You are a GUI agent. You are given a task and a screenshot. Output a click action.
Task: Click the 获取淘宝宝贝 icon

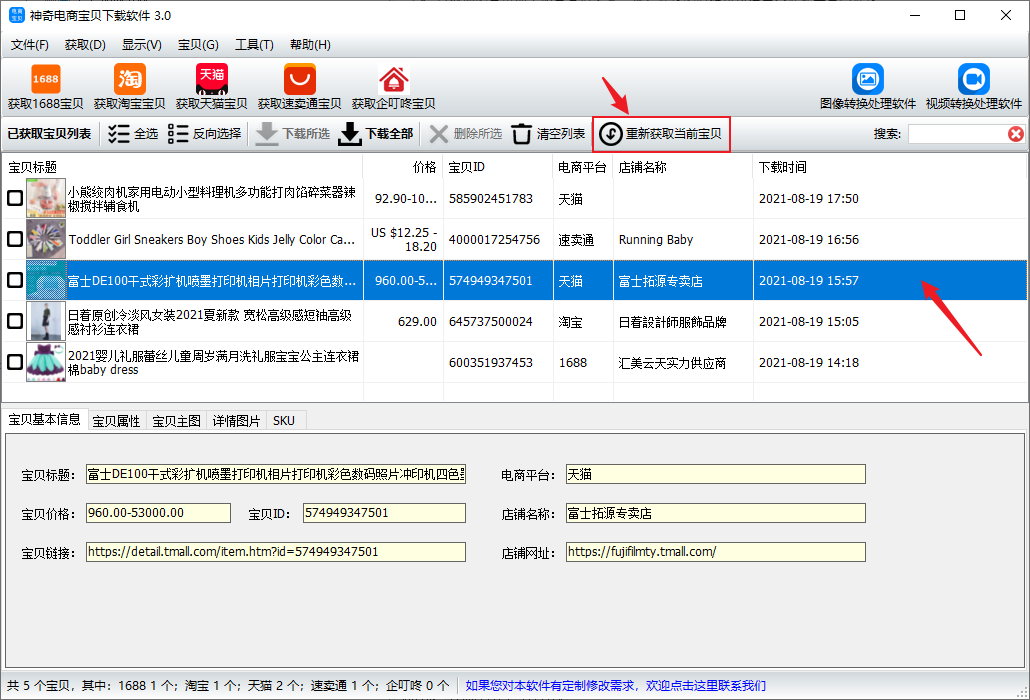[x=129, y=79]
